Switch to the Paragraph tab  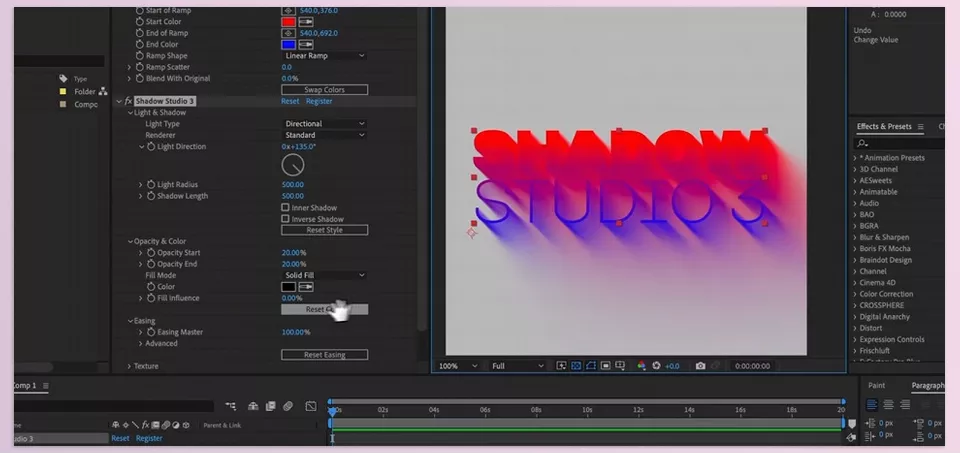(x=927, y=385)
